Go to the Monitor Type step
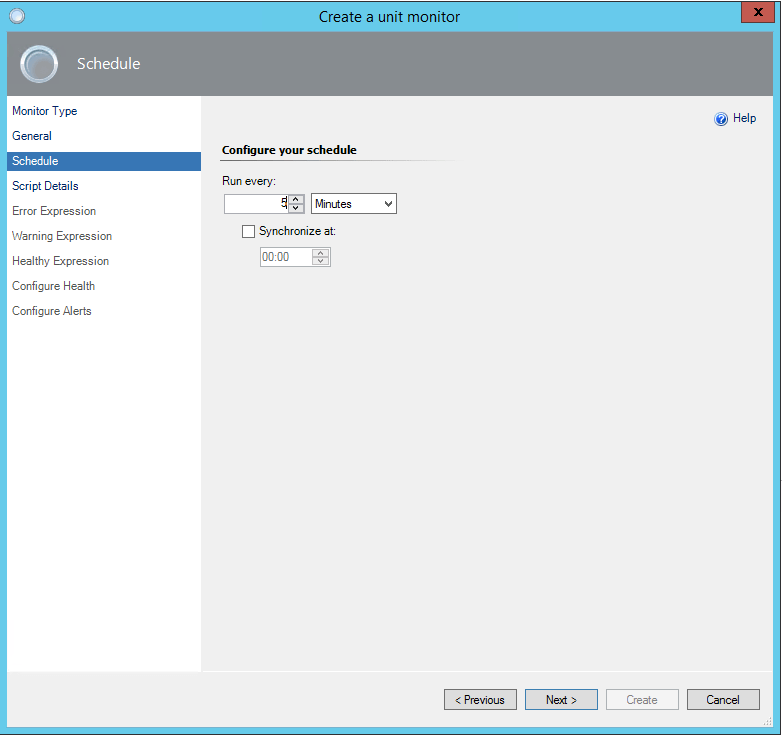The width and height of the screenshot is (782, 735). (x=45, y=111)
